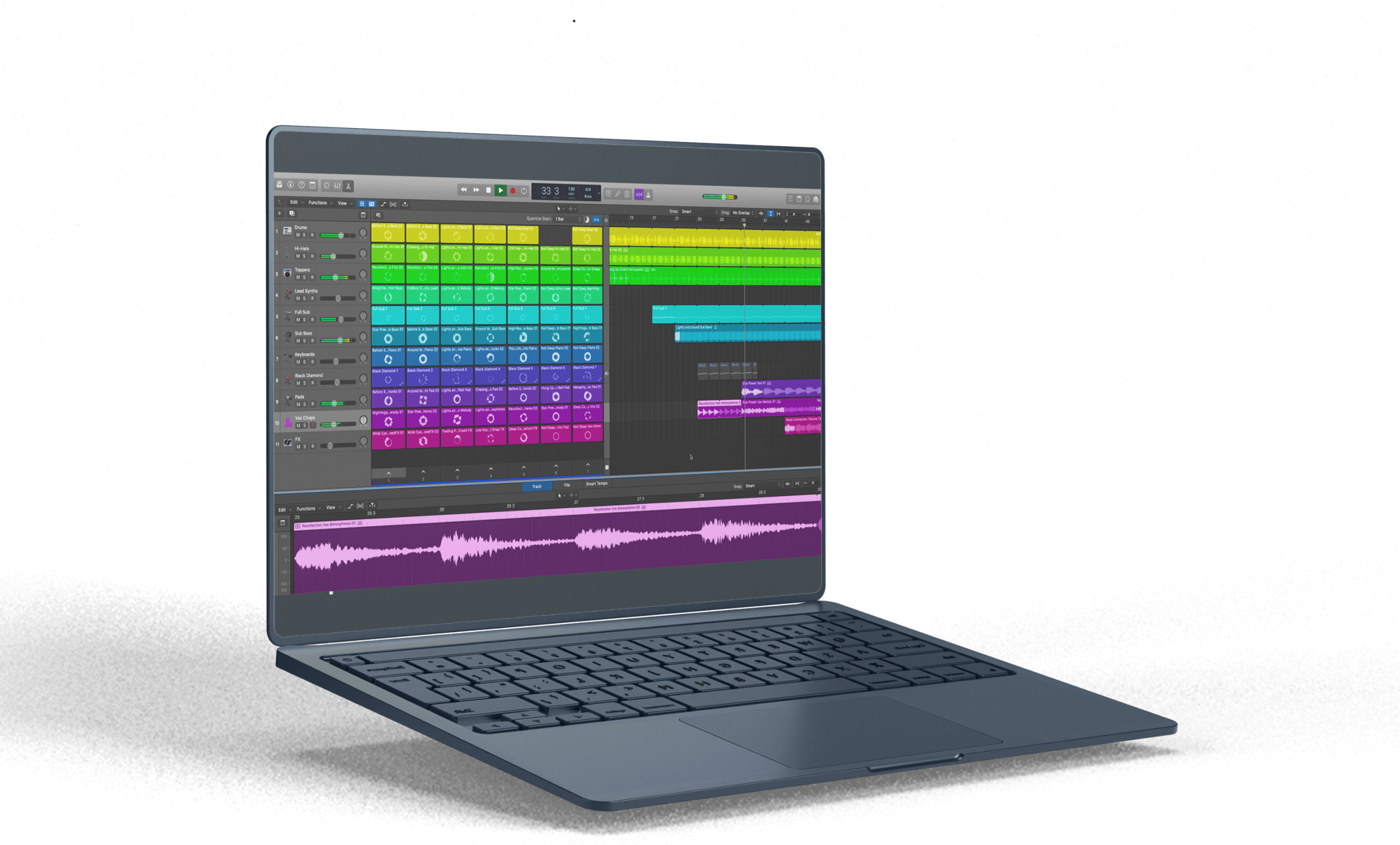Click the Editors scissors icon
1400x845 pixels.
[348, 186]
